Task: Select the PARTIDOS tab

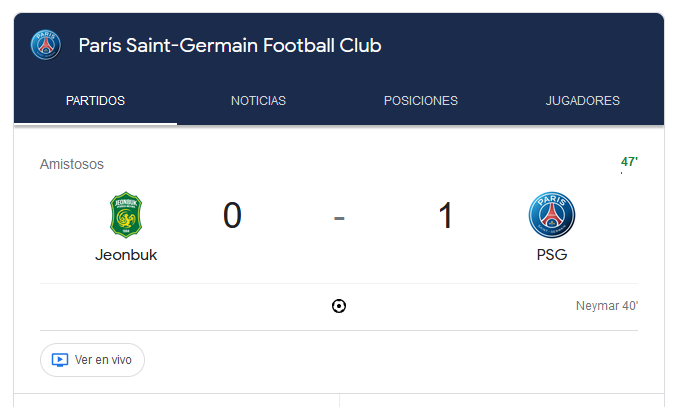Action: point(95,101)
